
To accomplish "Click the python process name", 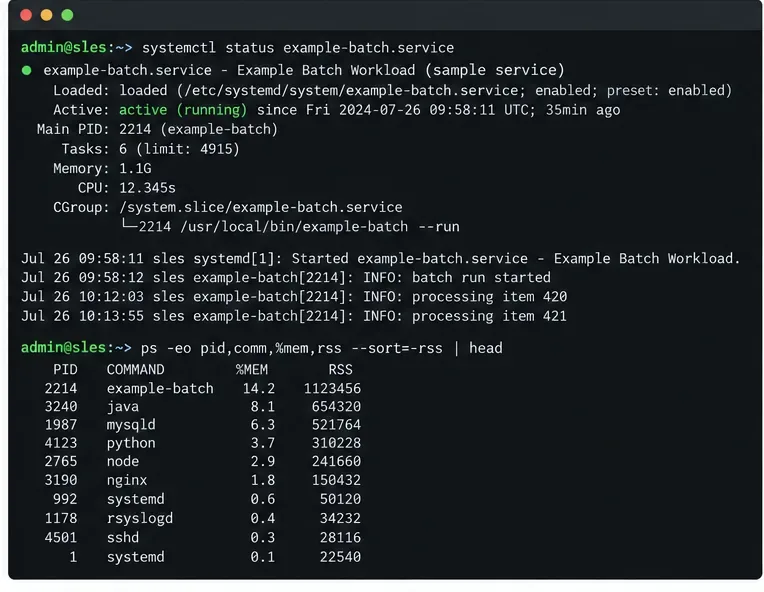I will 131,443.
